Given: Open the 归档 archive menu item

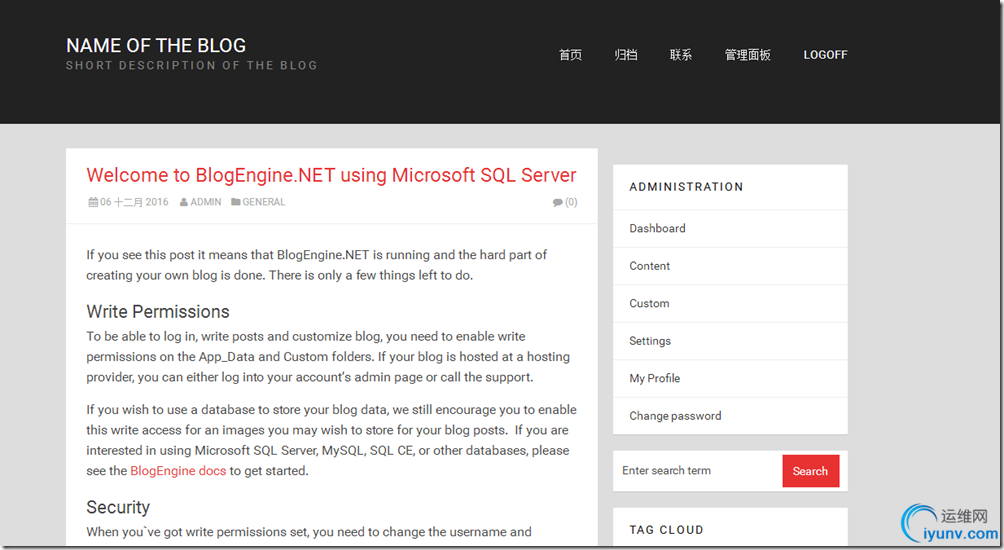Looking at the screenshot, I should coord(626,55).
